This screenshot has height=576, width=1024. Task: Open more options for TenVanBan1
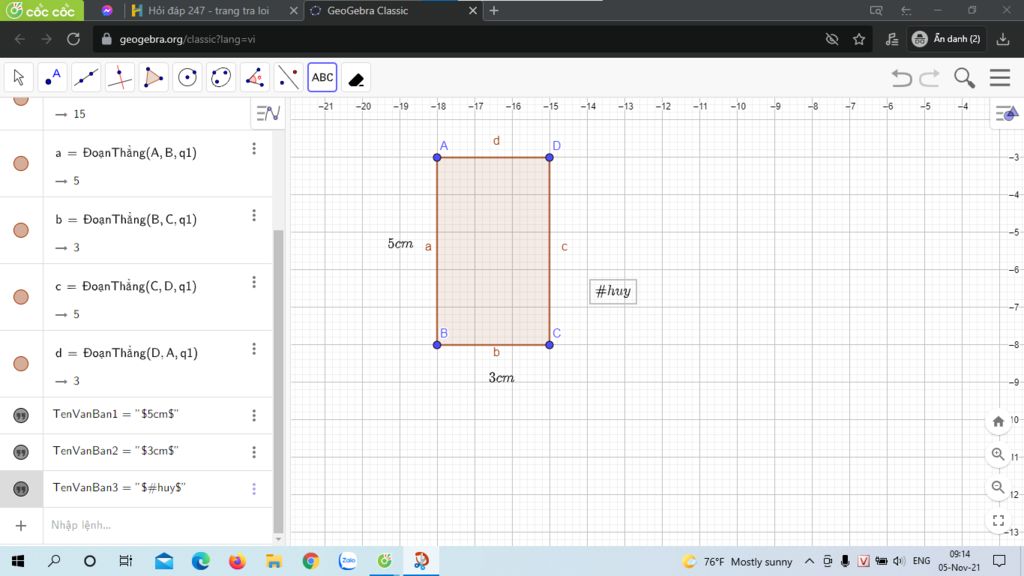pyautogui.click(x=254, y=415)
